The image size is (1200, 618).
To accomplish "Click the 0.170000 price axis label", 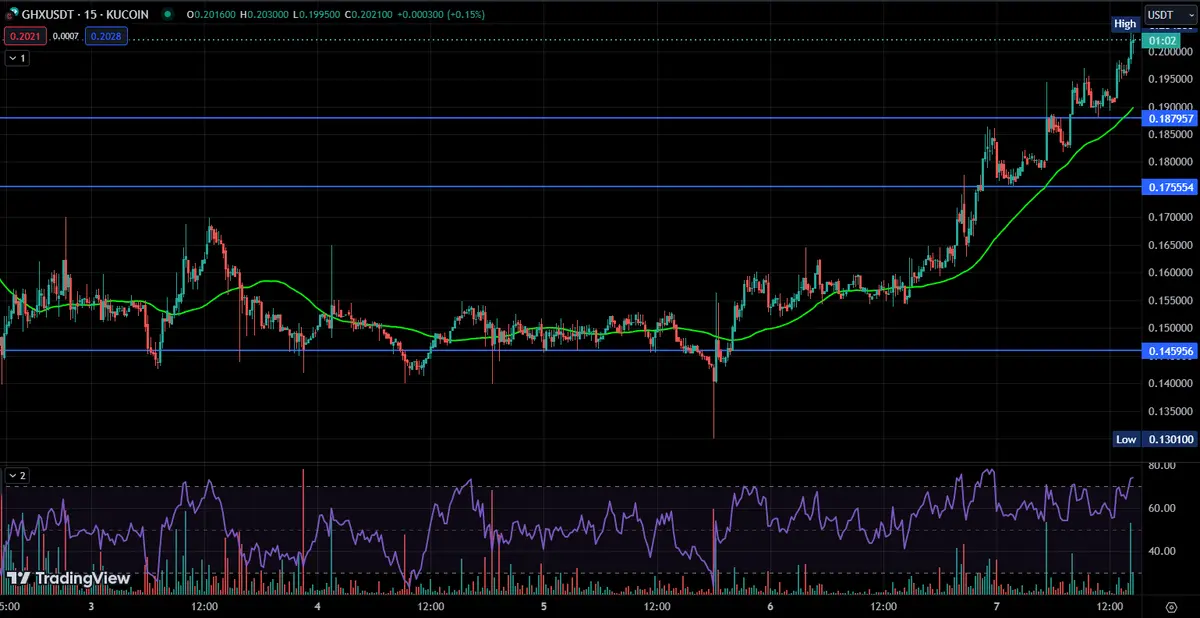I will click(x=1169, y=217).
